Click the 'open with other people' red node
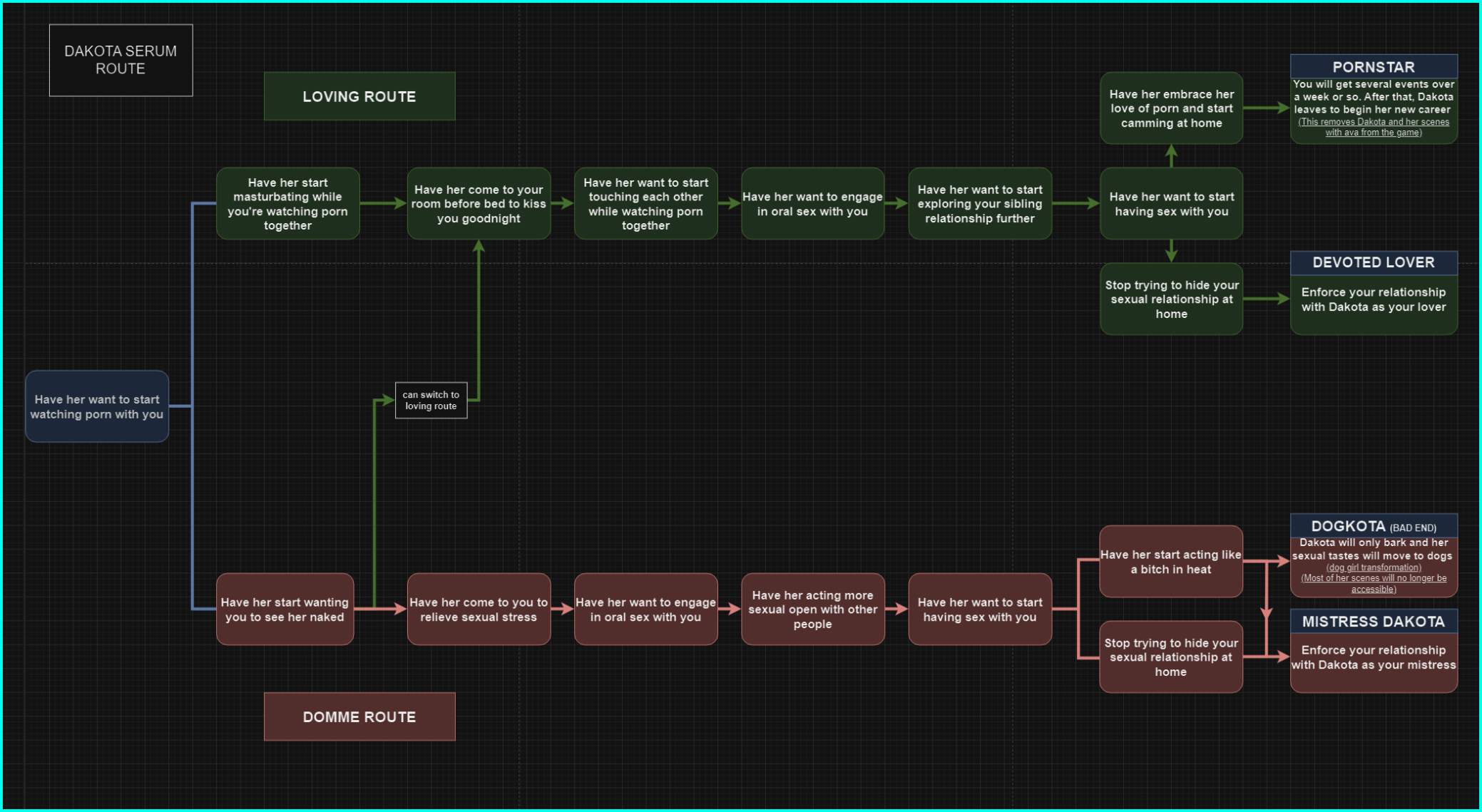Image resolution: width=1482 pixels, height=812 pixels. pos(812,610)
